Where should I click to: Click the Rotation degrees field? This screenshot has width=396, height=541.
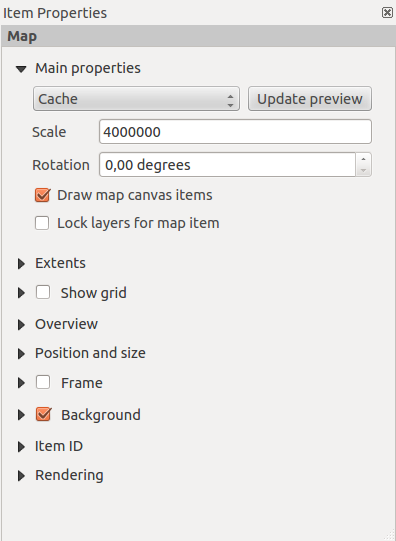[227, 165]
